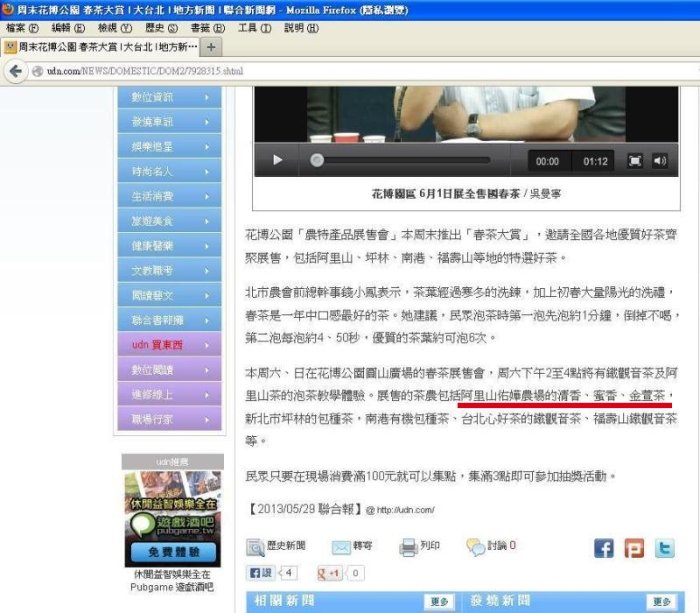This screenshot has width=700, height=613.
Task: Mute the video player volume
Action: (x=660, y=160)
